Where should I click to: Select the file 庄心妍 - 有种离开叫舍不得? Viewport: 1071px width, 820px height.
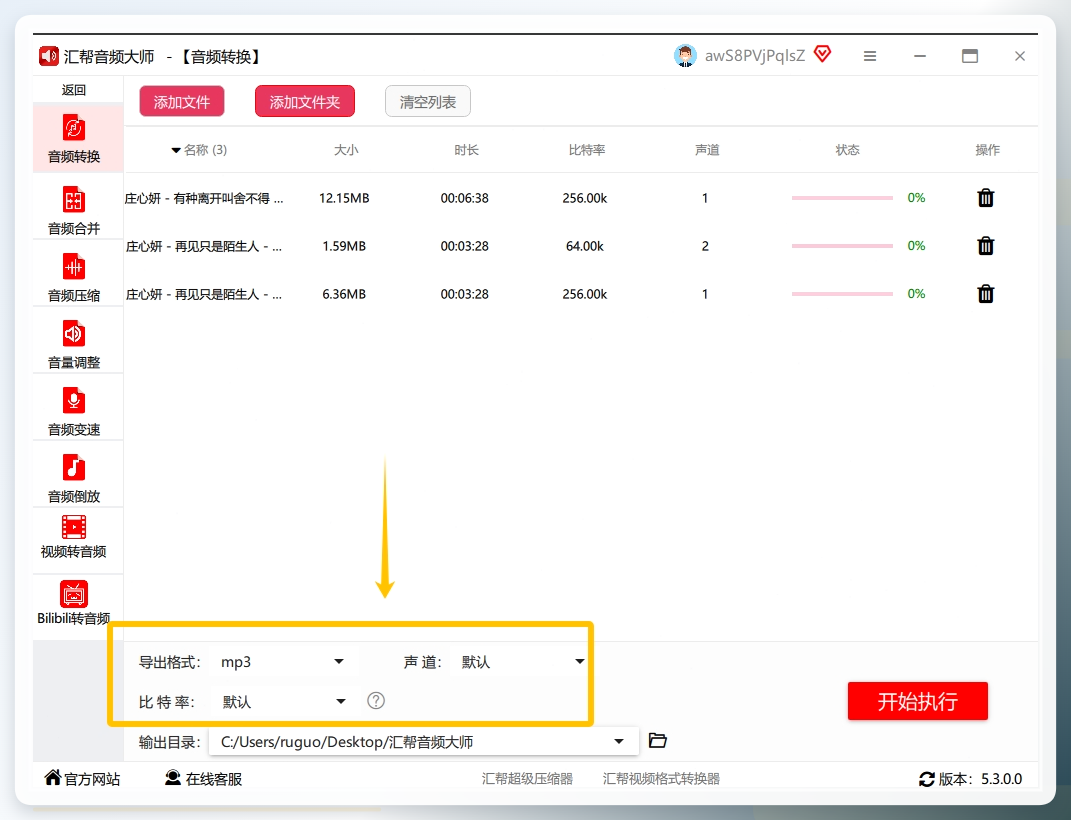tap(204, 199)
